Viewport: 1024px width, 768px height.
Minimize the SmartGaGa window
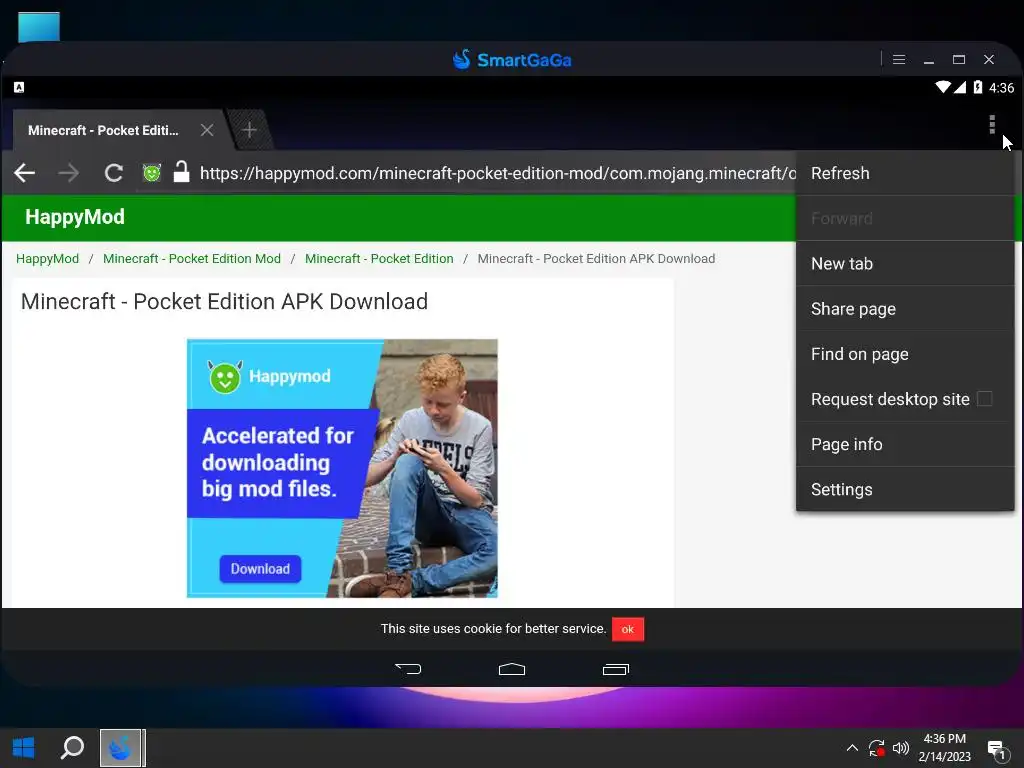point(929,59)
